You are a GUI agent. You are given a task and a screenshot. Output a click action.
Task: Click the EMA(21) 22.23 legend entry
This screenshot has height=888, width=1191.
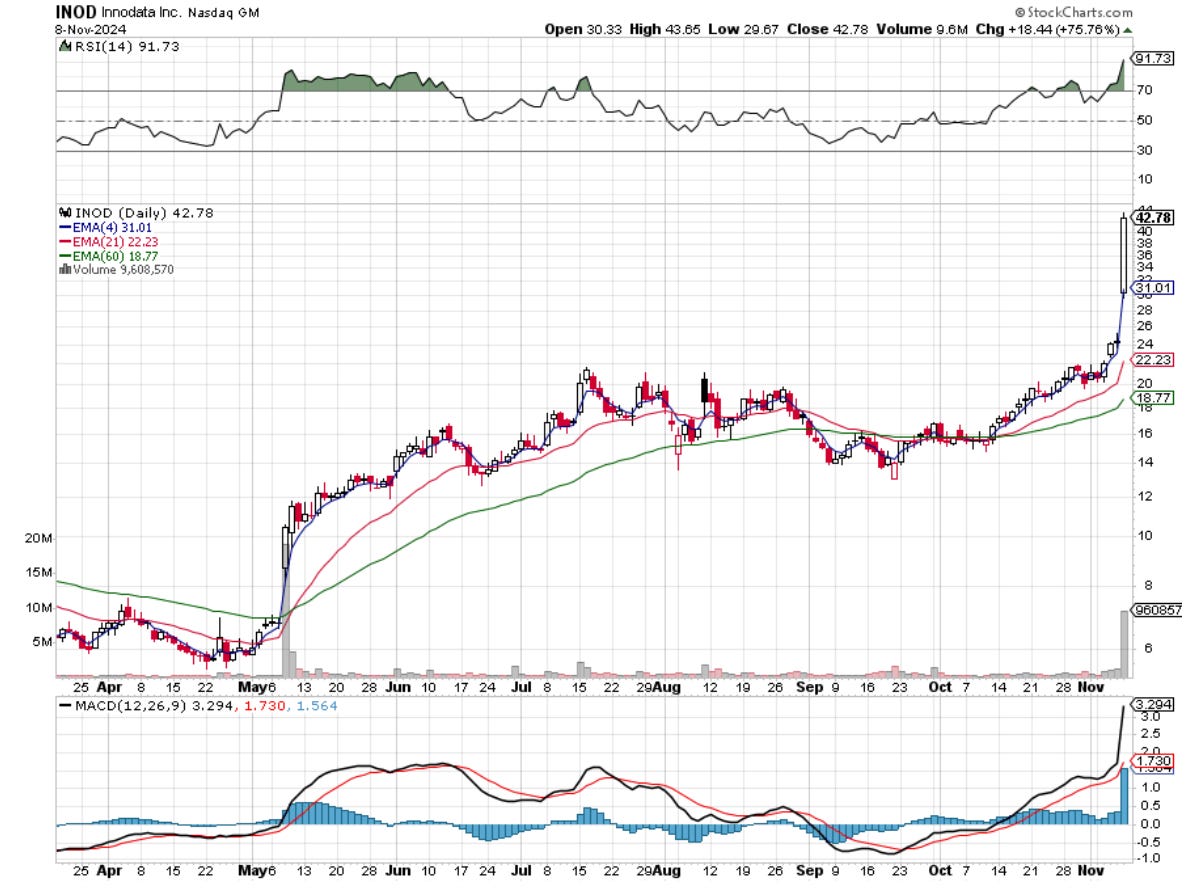click(x=115, y=242)
